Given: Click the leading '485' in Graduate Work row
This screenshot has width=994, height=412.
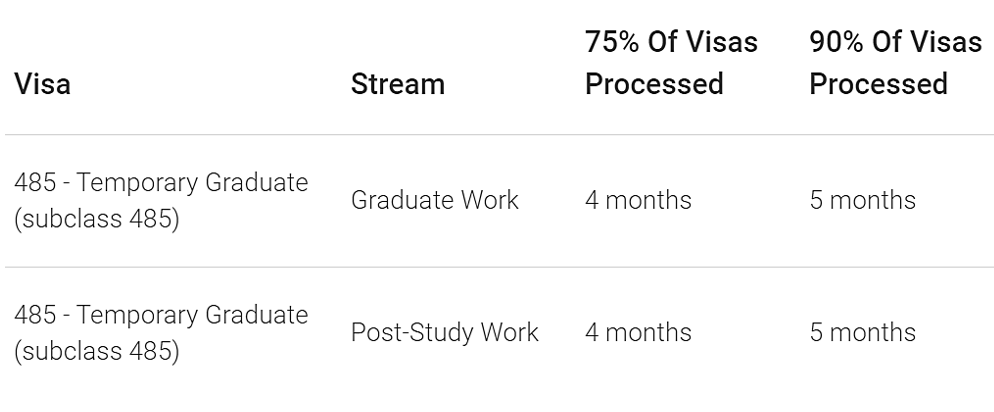Looking at the screenshot, I should pyautogui.click(x=35, y=183).
